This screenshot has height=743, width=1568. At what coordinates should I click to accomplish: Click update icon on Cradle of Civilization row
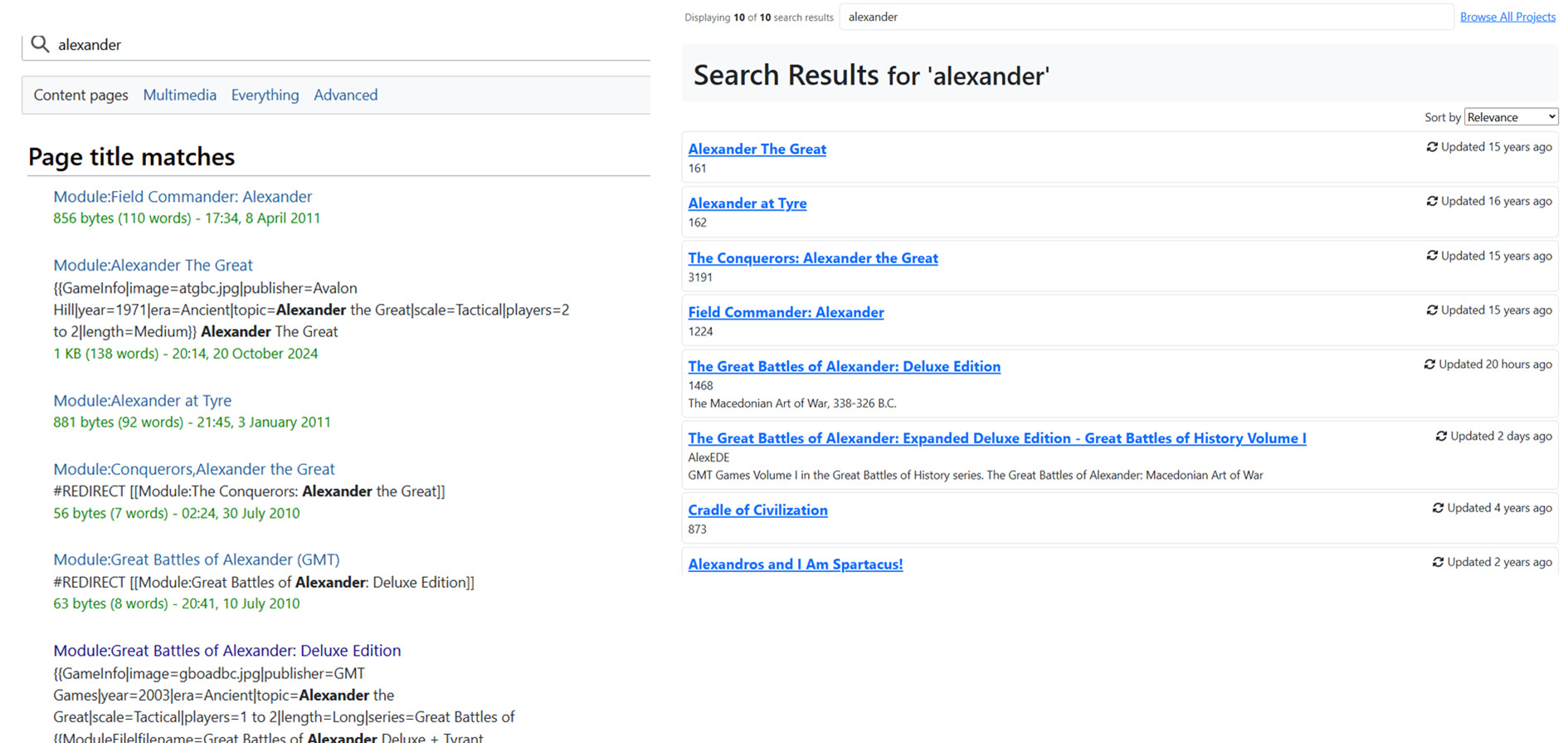(x=1438, y=508)
